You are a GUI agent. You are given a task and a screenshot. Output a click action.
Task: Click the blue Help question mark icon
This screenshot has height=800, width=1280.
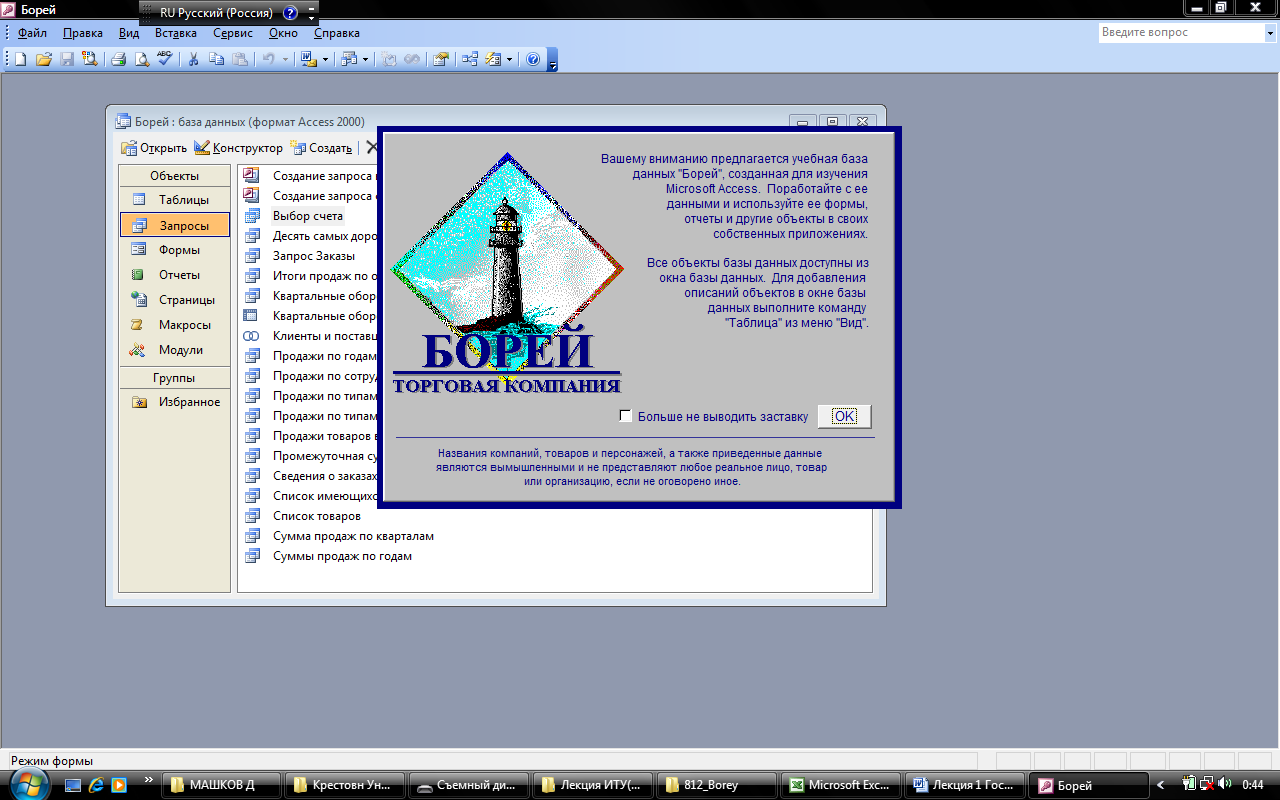[x=533, y=59]
